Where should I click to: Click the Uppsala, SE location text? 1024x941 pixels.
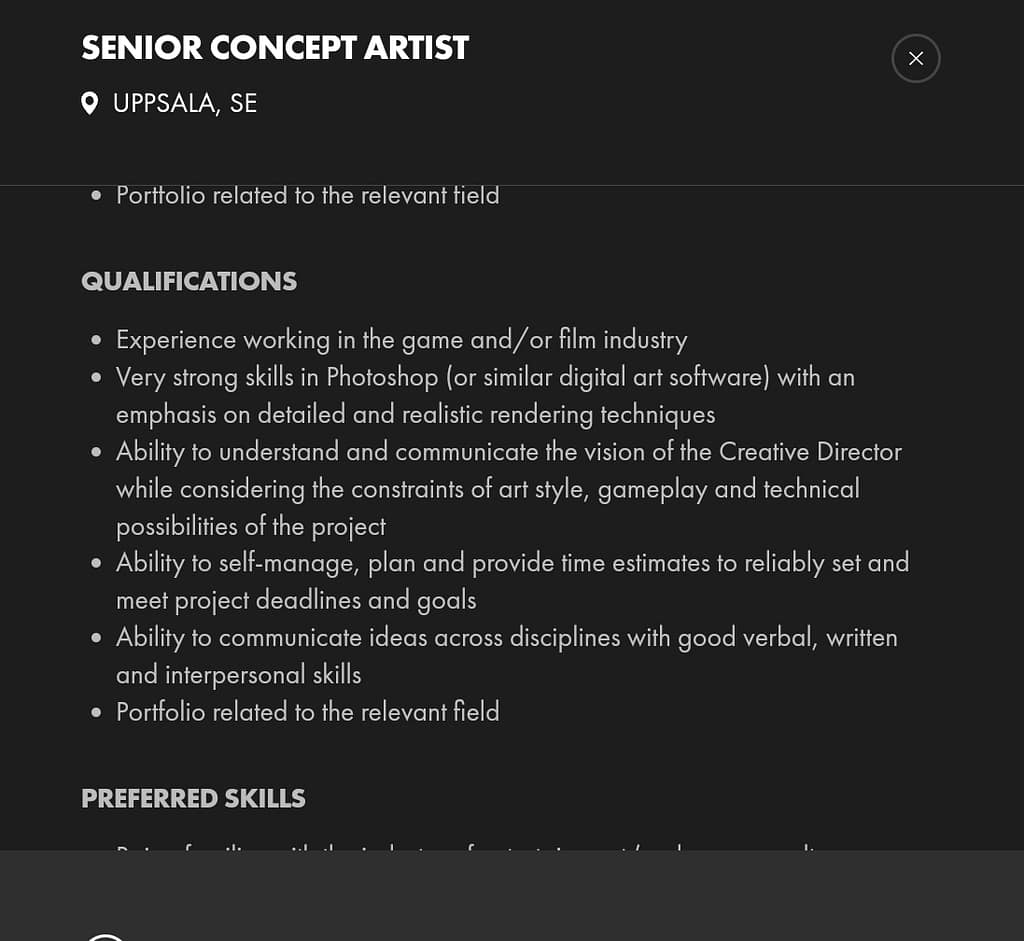(185, 103)
